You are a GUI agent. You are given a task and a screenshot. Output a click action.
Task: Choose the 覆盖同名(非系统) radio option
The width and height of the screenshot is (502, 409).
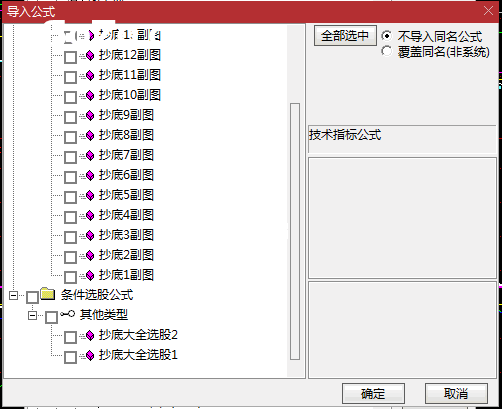[387, 51]
